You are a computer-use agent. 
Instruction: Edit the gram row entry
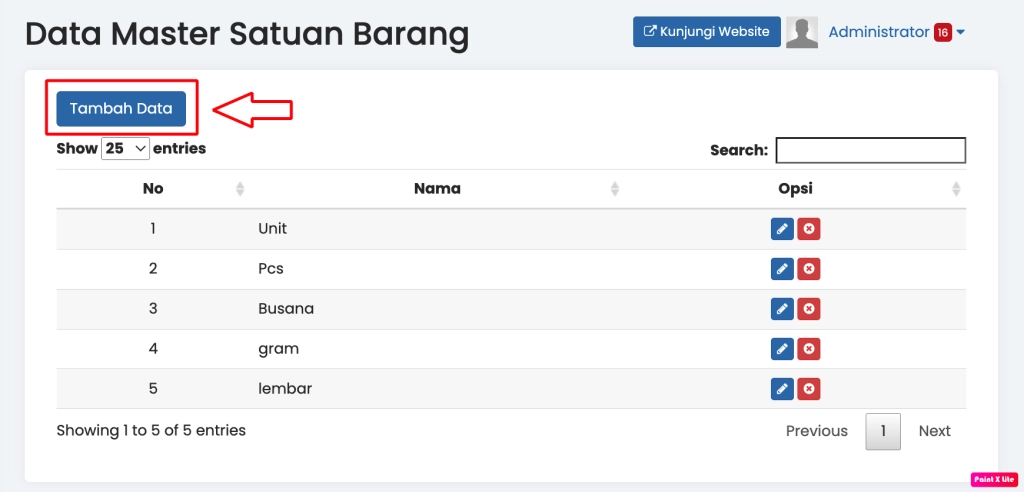782,349
